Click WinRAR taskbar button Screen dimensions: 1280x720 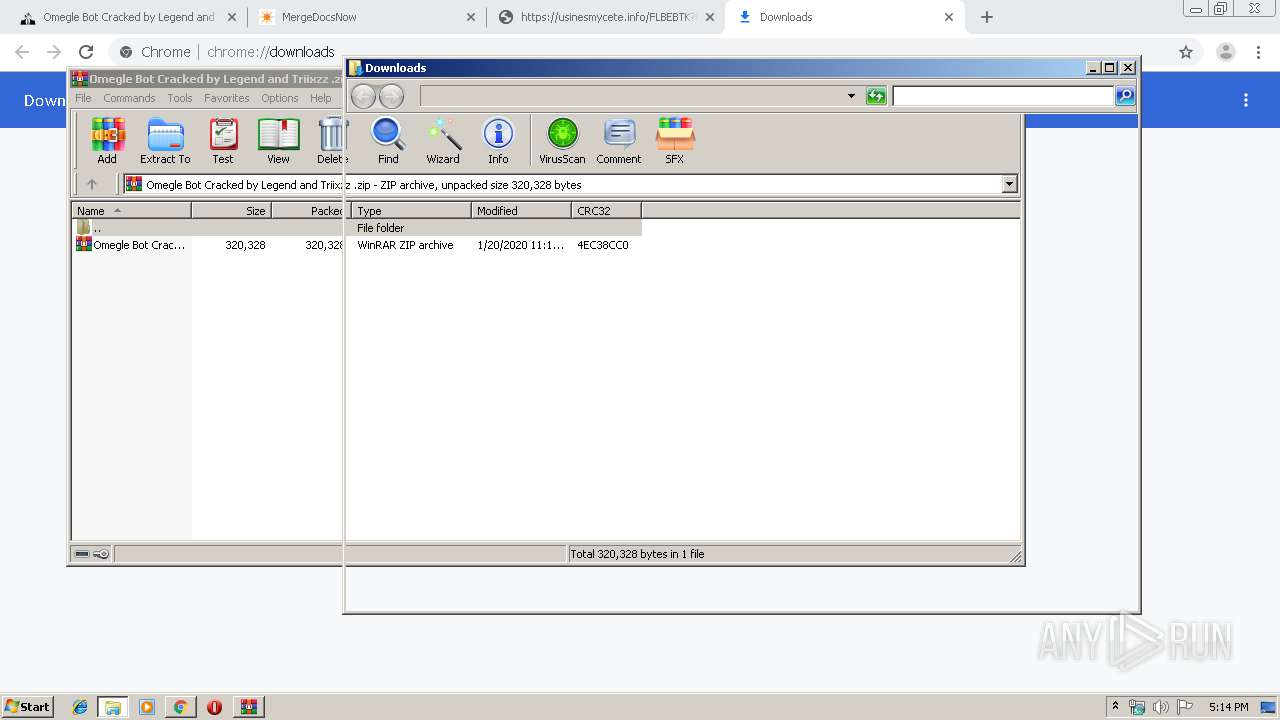coord(248,707)
